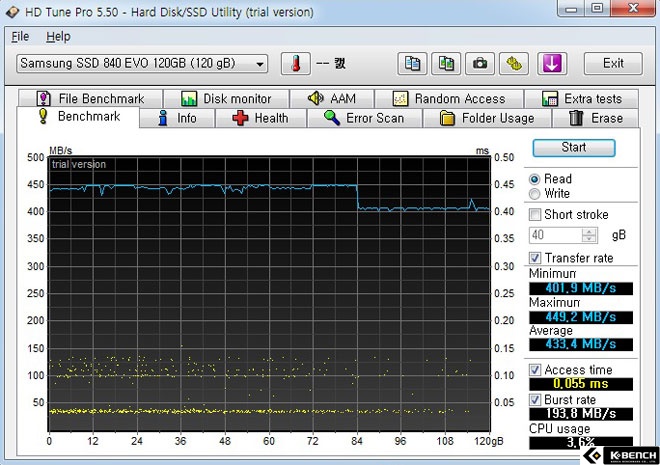Click the 0.055 ms access time value
660x465 pixels.
tap(581, 384)
